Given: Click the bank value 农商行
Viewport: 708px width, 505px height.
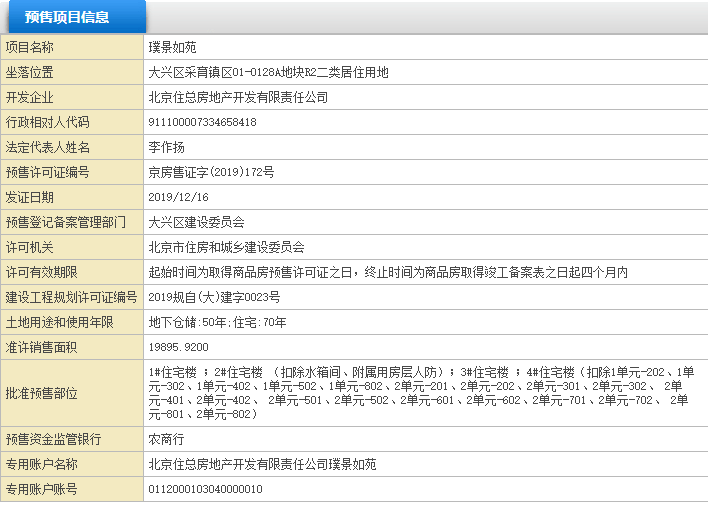Looking at the screenshot, I should (167, 439).
